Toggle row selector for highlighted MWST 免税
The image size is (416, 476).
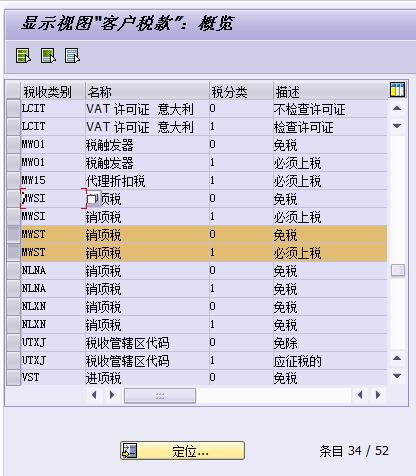click(13, 235)
